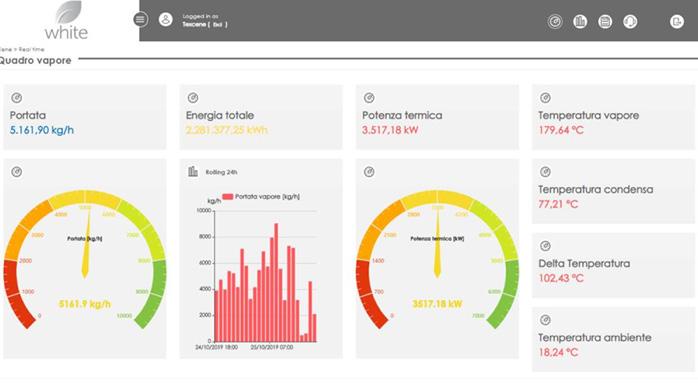Click the Energia totale kWh value
The height and width of the screenshot is (389, 698).
coord(226,130)
